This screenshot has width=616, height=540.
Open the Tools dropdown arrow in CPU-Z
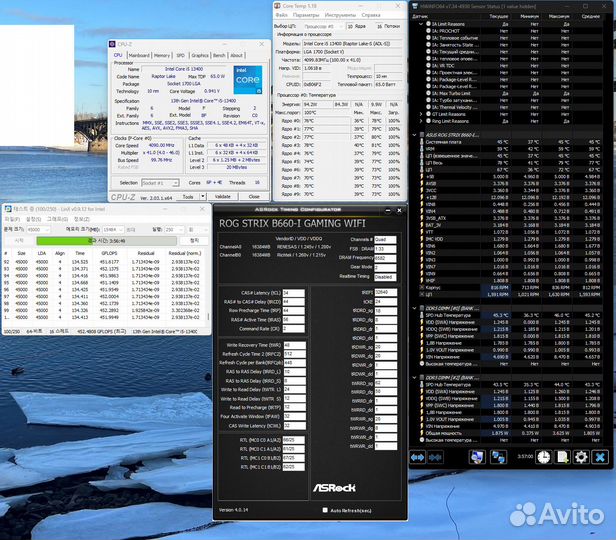point(203,196)
